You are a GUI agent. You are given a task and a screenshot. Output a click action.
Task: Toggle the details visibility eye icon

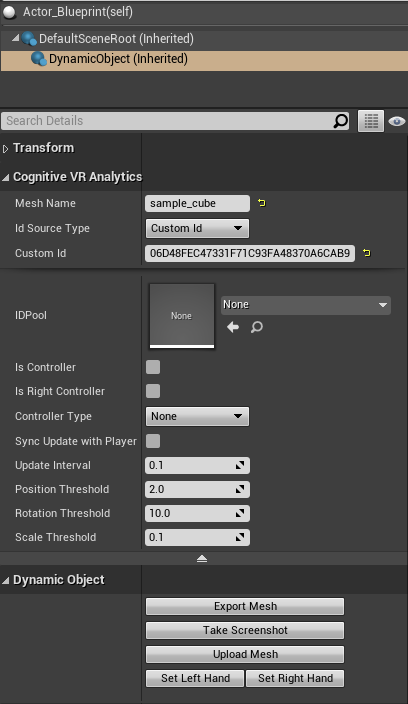click(397, 121)
